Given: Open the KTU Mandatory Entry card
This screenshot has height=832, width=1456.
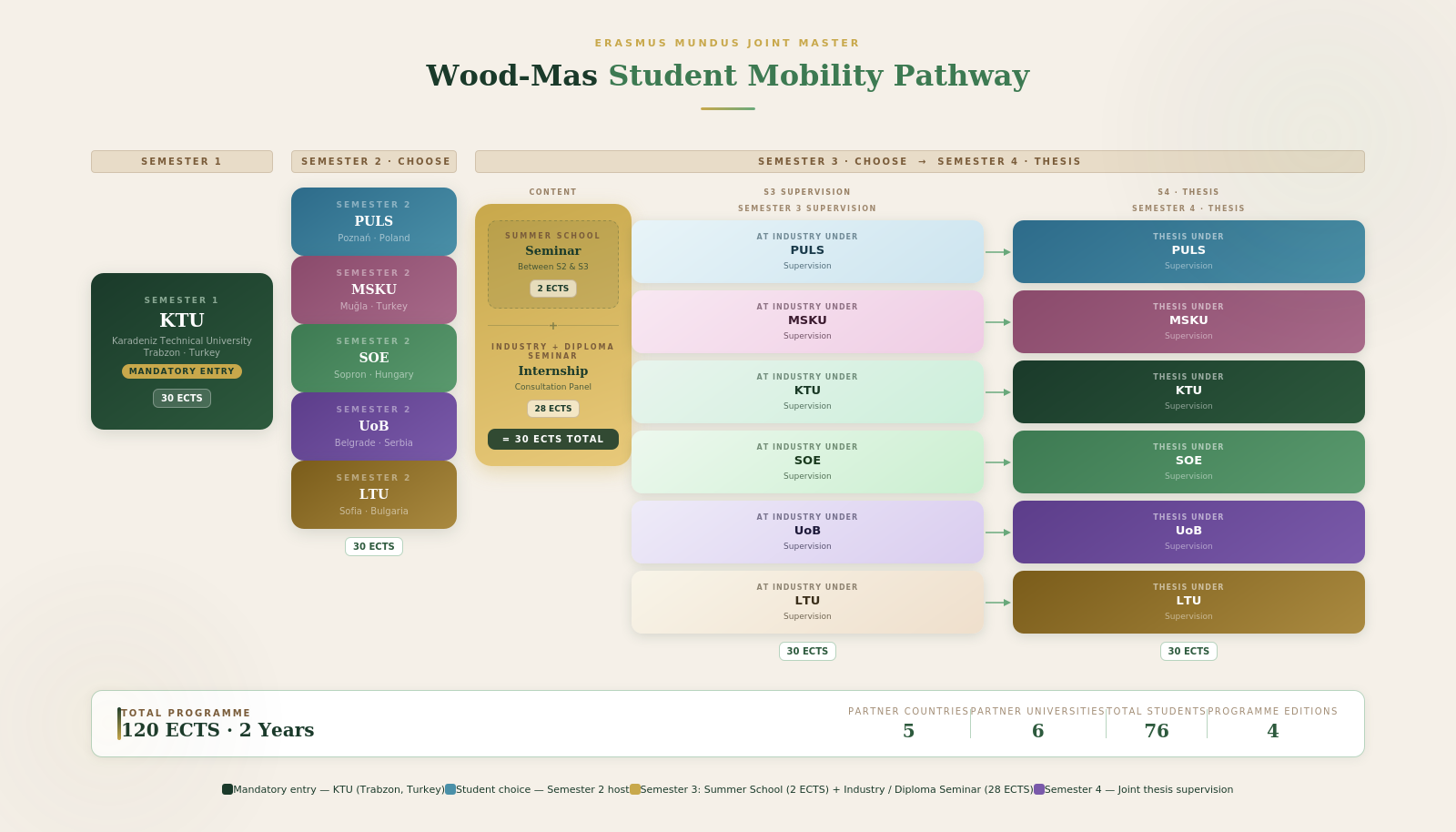Looking at the screenshot, I should [x=182, y=350].
